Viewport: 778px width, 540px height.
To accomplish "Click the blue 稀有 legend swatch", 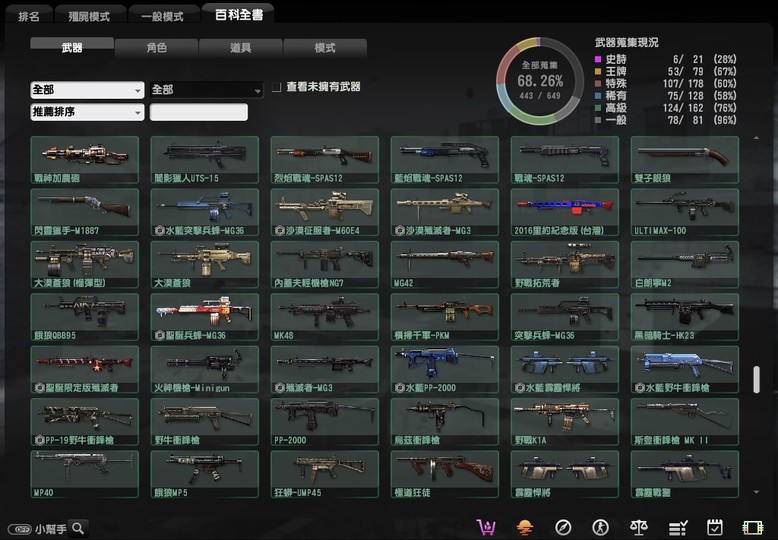I will pyautogui.click(x=598, y=96).
